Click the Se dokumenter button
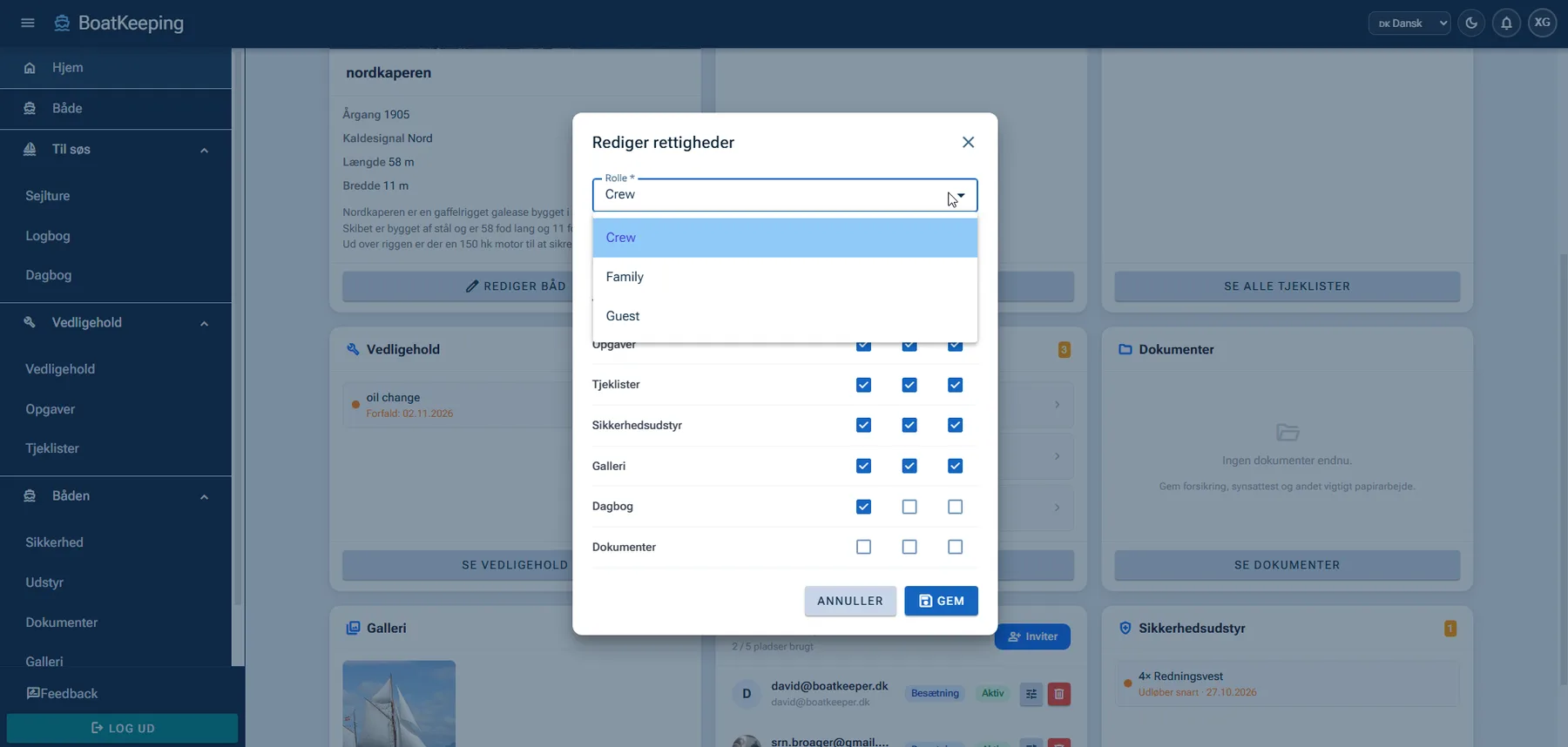 click(1288, 565)
